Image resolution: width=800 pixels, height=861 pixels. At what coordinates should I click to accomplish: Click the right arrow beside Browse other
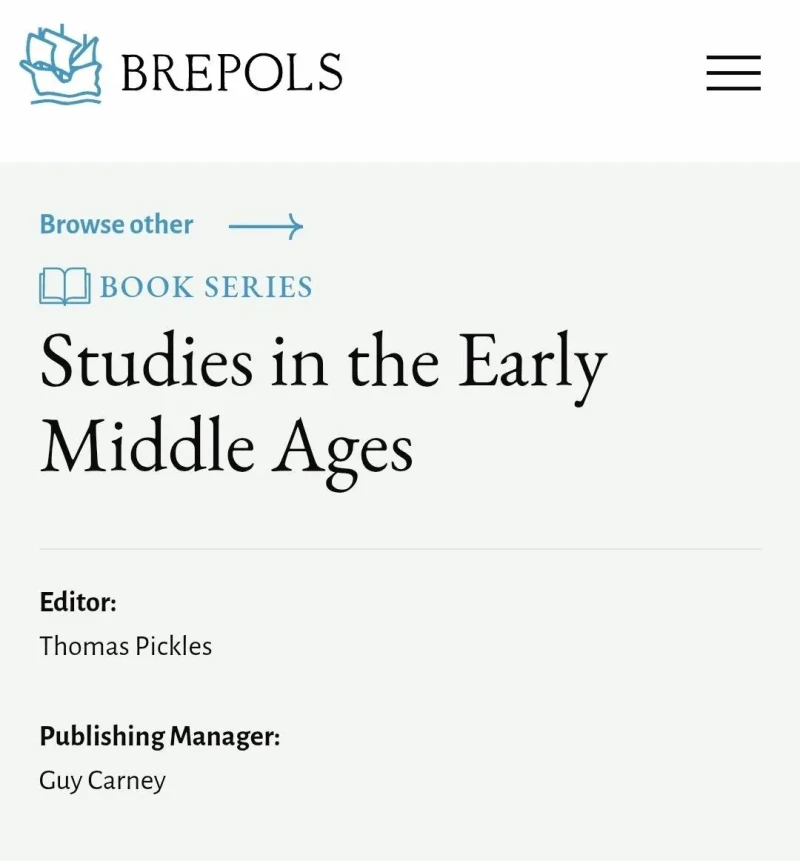click(x=266, y=226)
